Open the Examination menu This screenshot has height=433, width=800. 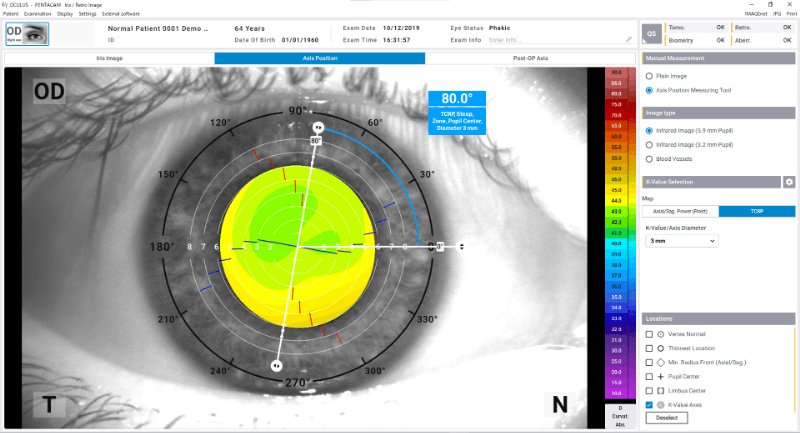(38, 14)
